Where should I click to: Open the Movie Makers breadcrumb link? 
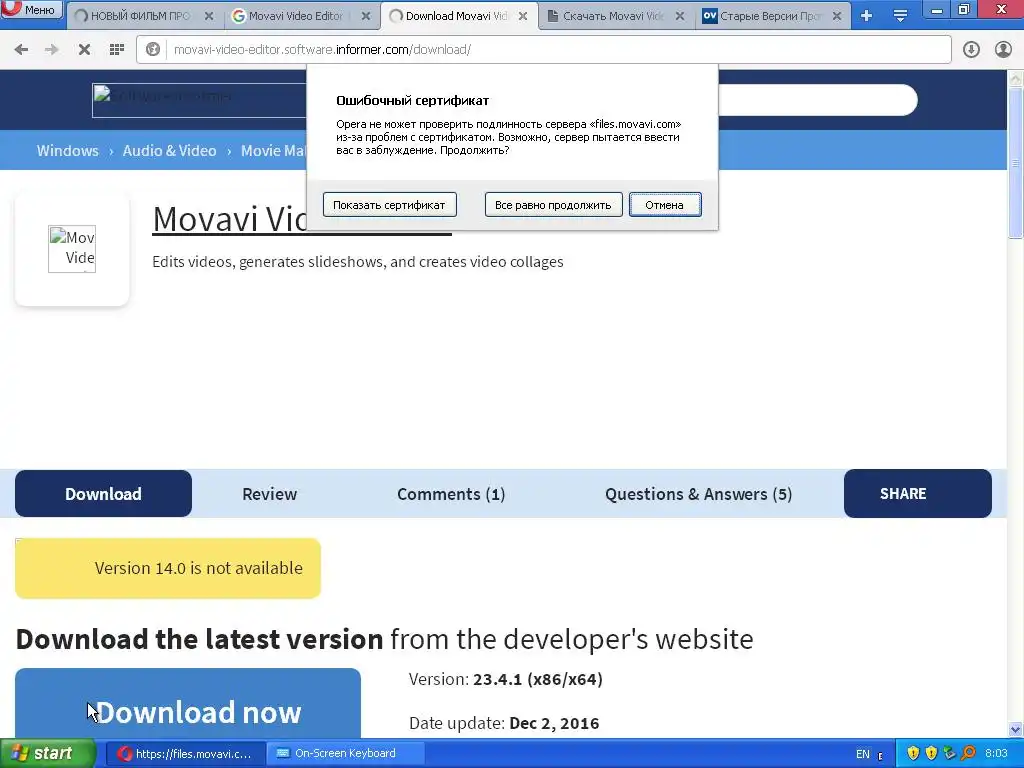274,151
